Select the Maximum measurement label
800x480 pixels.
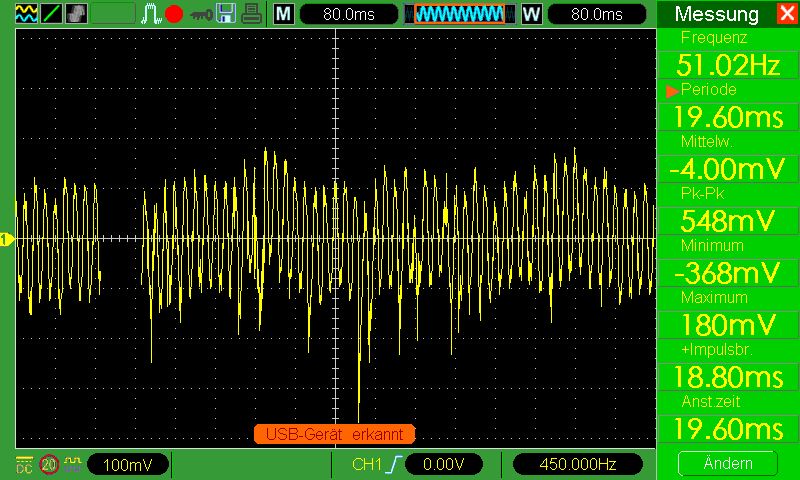[714, 297]
